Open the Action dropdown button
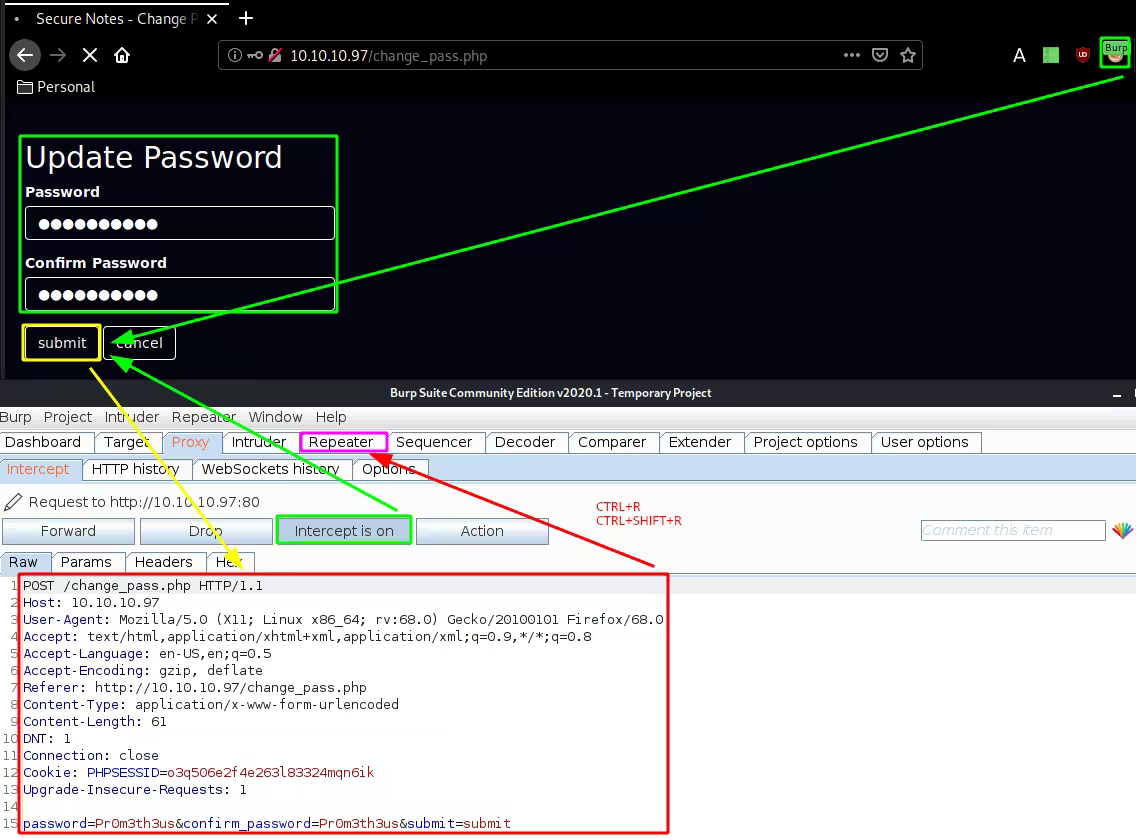The image size is (1136, 838). pyautogui.click(x=482, y=531)
